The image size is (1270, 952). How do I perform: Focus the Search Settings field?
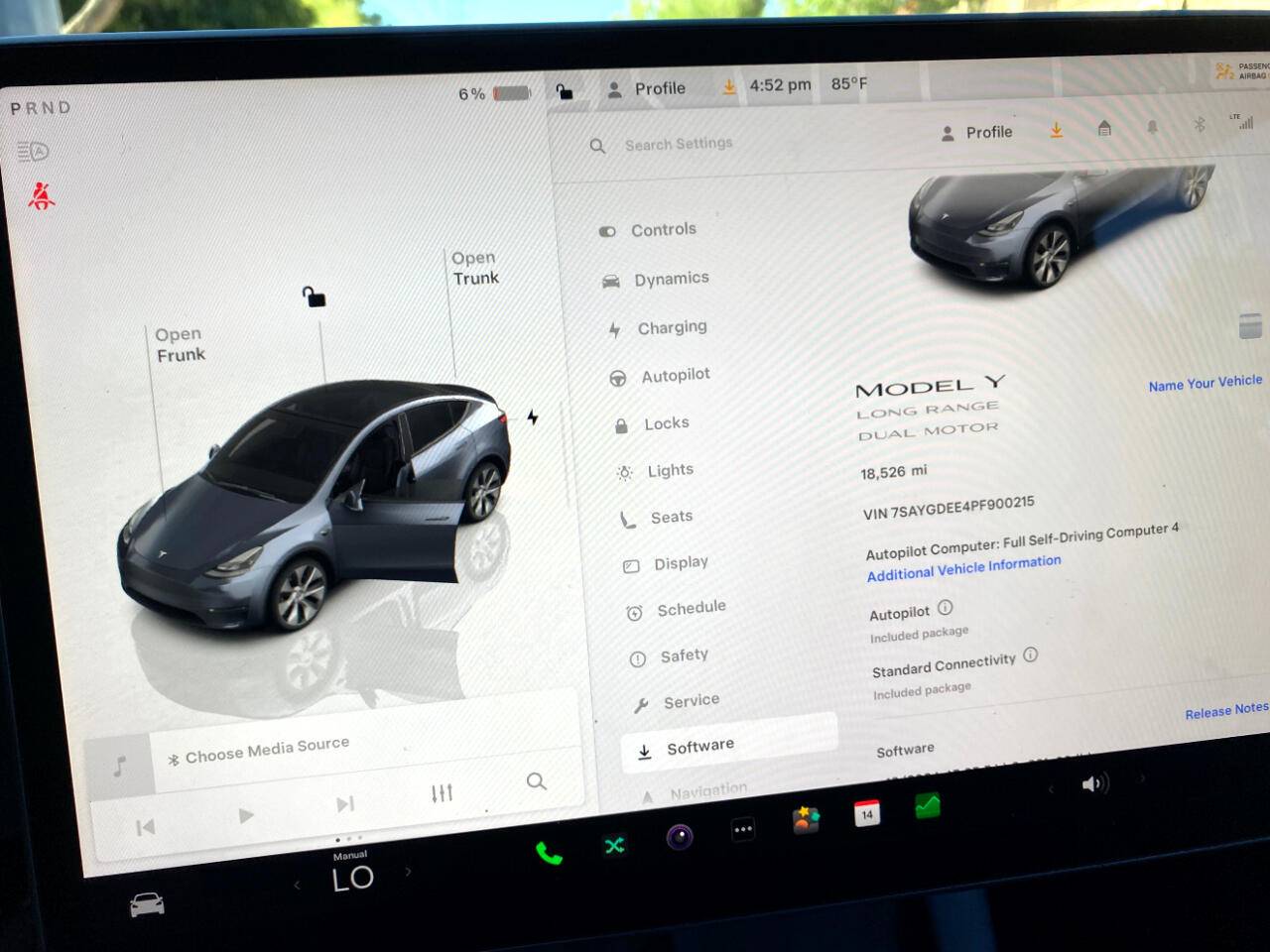[679, 144]
